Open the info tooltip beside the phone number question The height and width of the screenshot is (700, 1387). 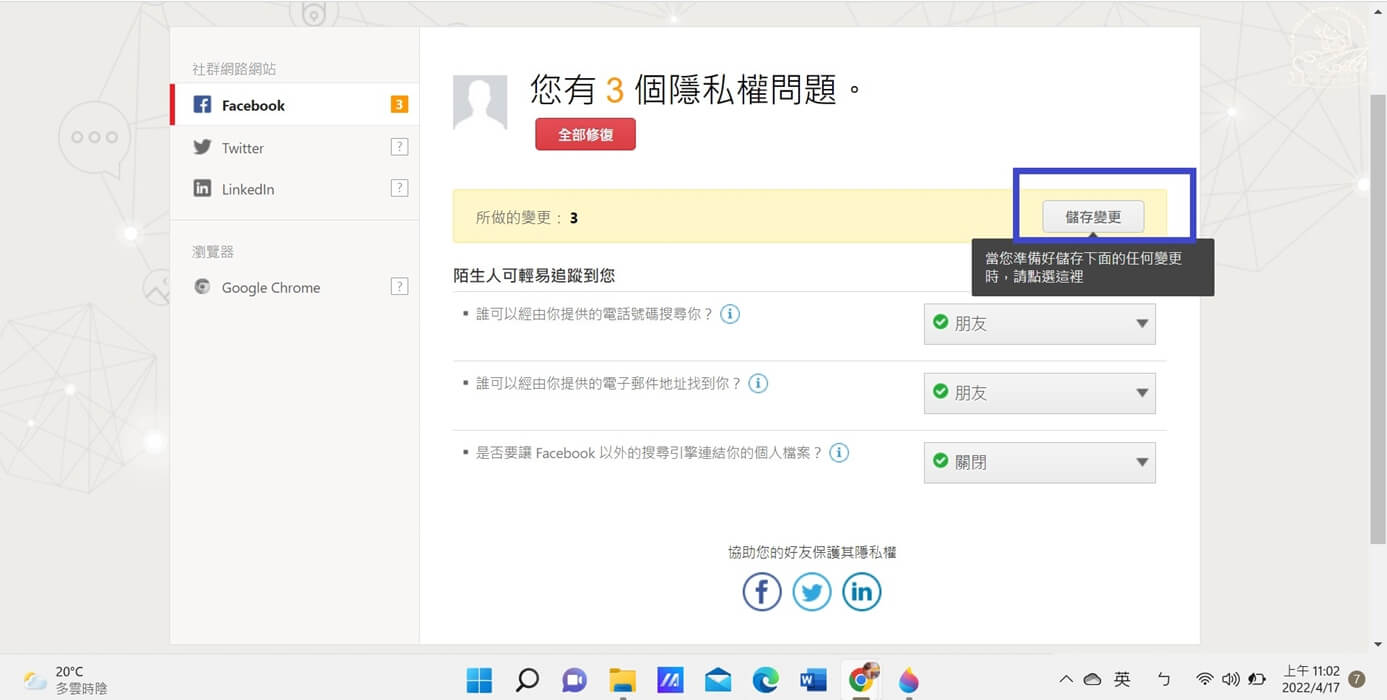[x=730, y=314]
